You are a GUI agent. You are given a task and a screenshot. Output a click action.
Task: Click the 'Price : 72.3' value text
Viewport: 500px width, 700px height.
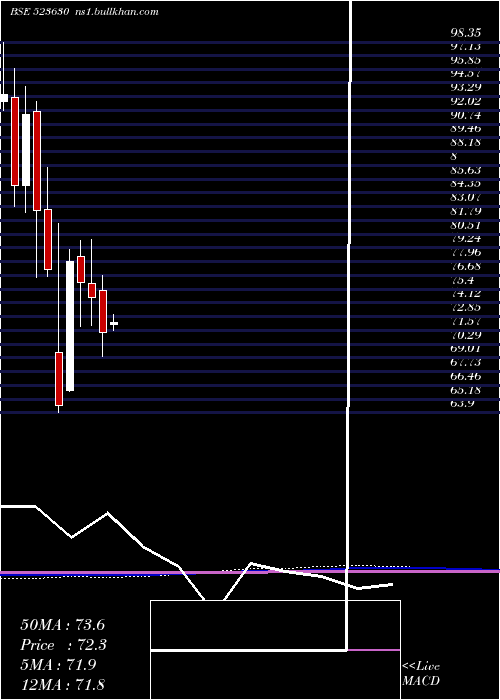coord(62,645)
